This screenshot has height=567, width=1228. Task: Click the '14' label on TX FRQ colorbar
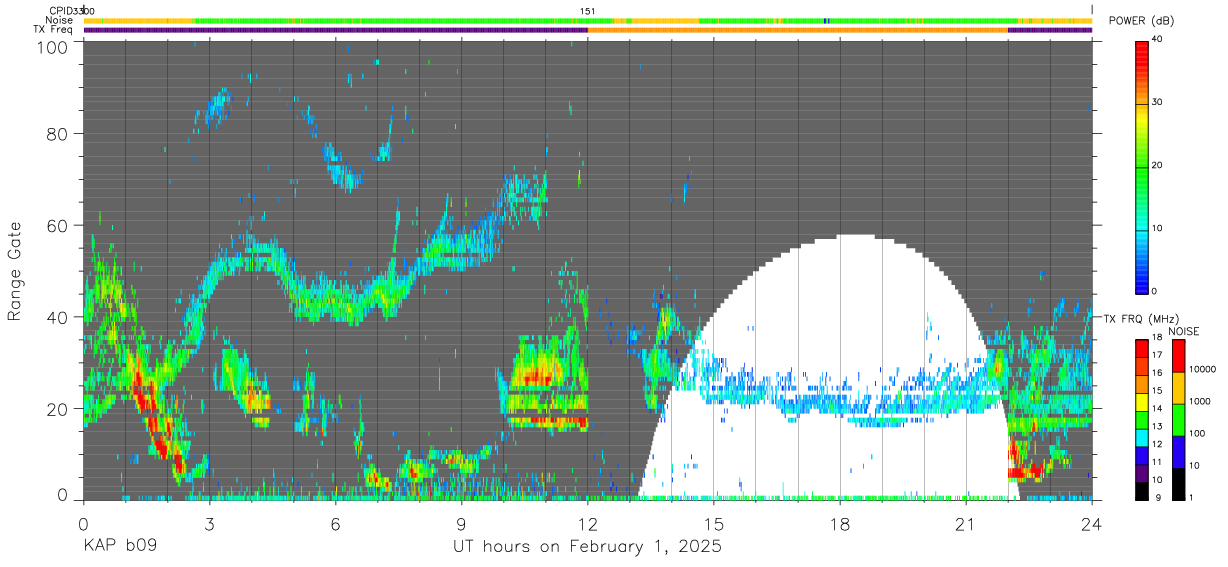click(x=1157, y=408)
